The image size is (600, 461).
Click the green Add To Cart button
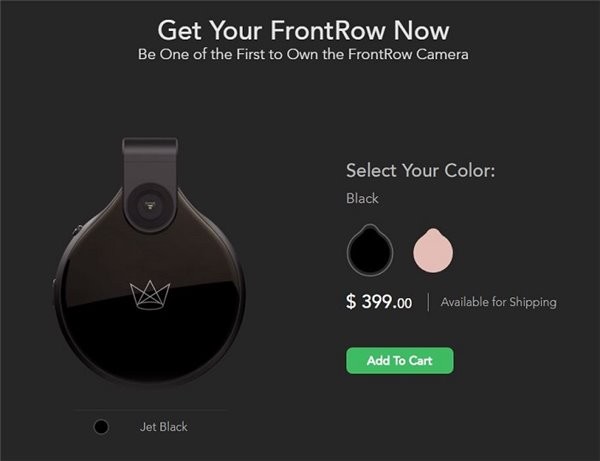point(399,360)
